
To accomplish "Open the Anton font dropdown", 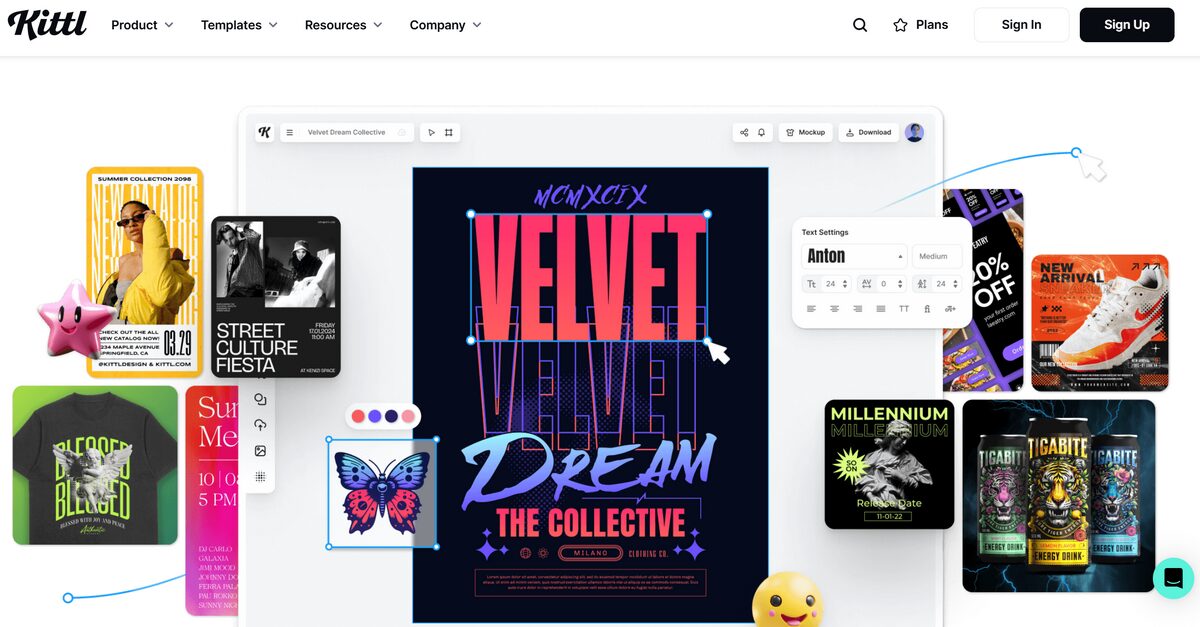I will coord(854,256).
